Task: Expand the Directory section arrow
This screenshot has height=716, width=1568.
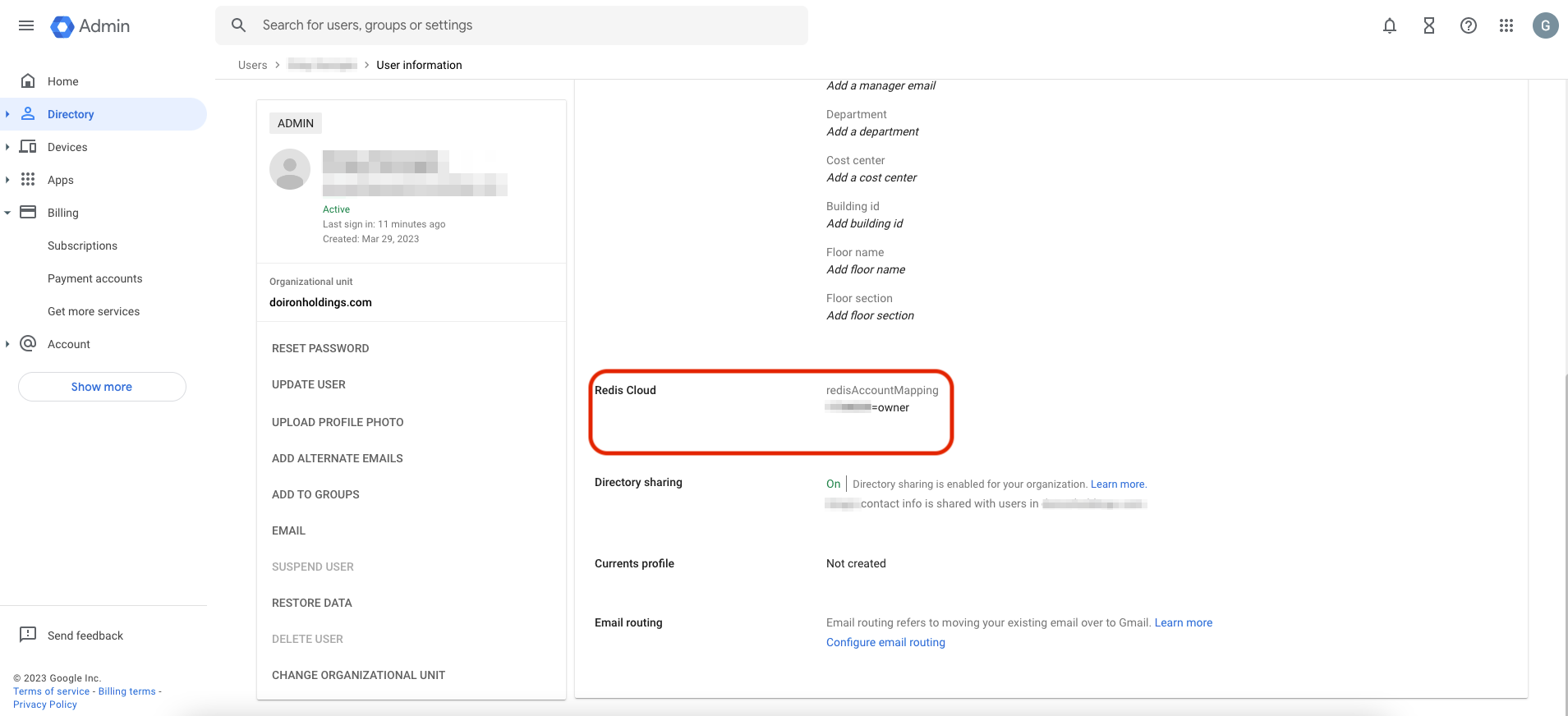Action: click(x=7, y=114)
